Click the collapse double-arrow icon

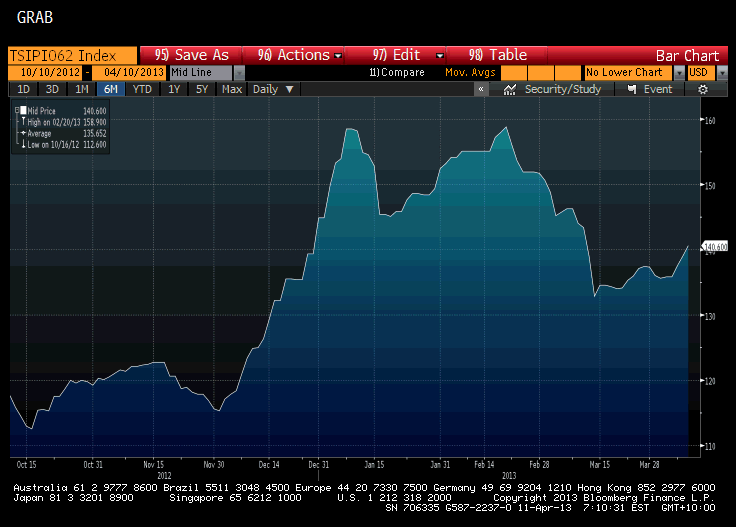[481, 89]
